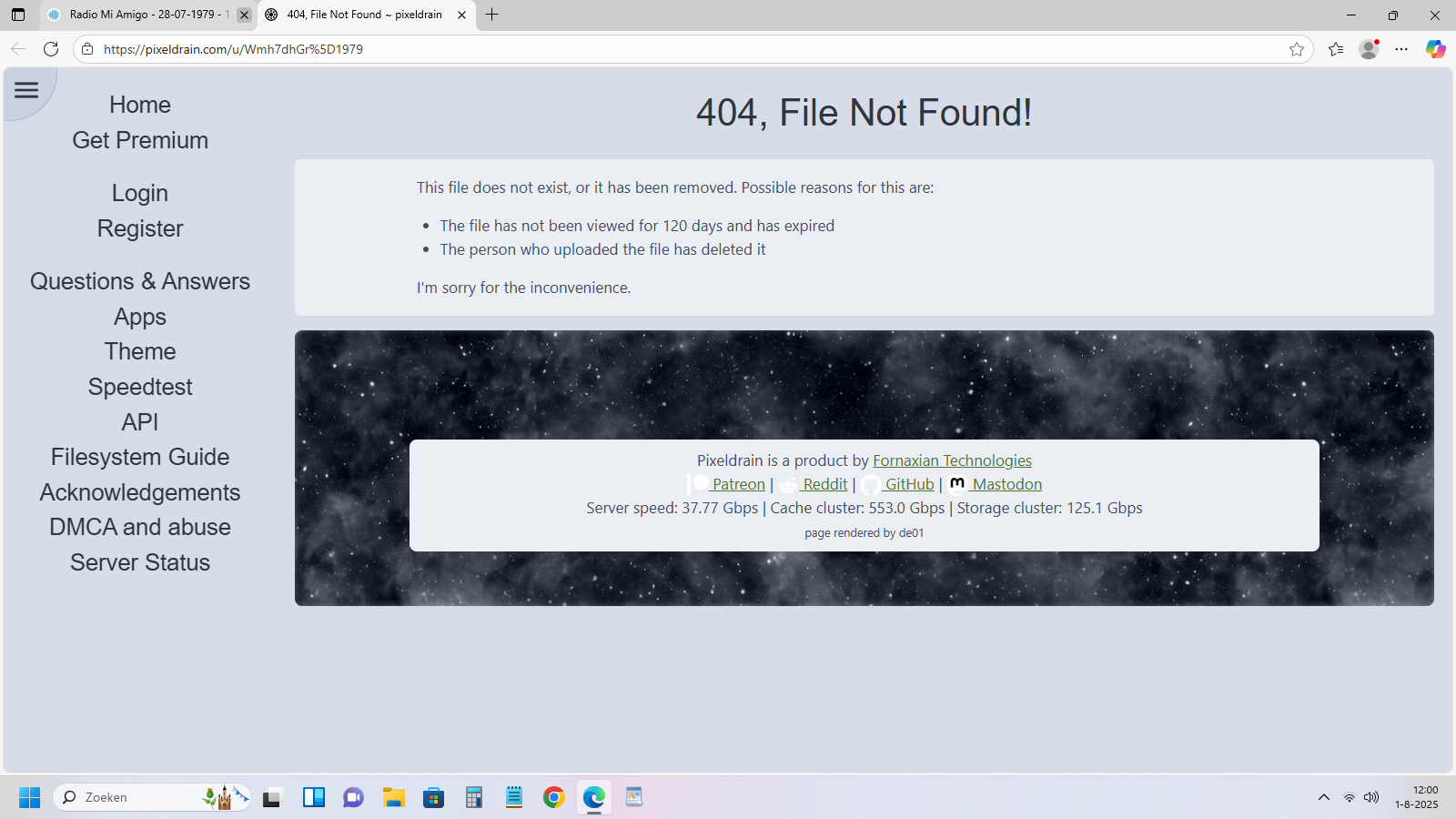Open a new browser tab
Viewport: 1456px width, 819px height.
click(x=492, y=15)
